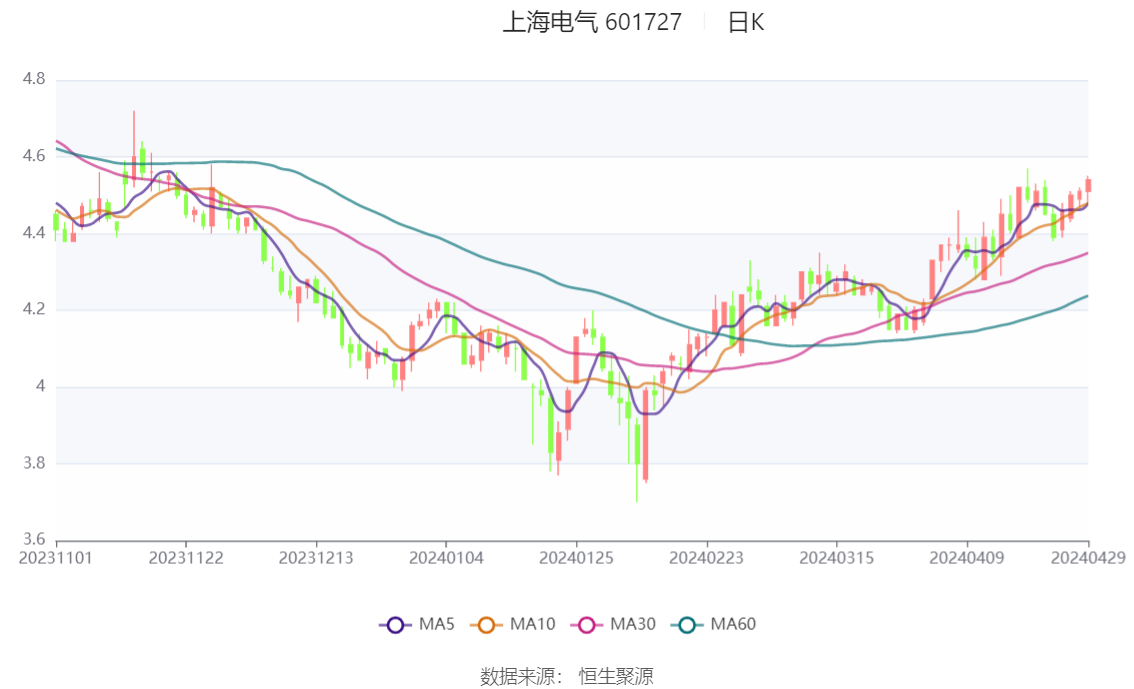The height and width of the screenshot is (689, 1134).
Task: Click the x-axis date 20231122
Action: 186,558
